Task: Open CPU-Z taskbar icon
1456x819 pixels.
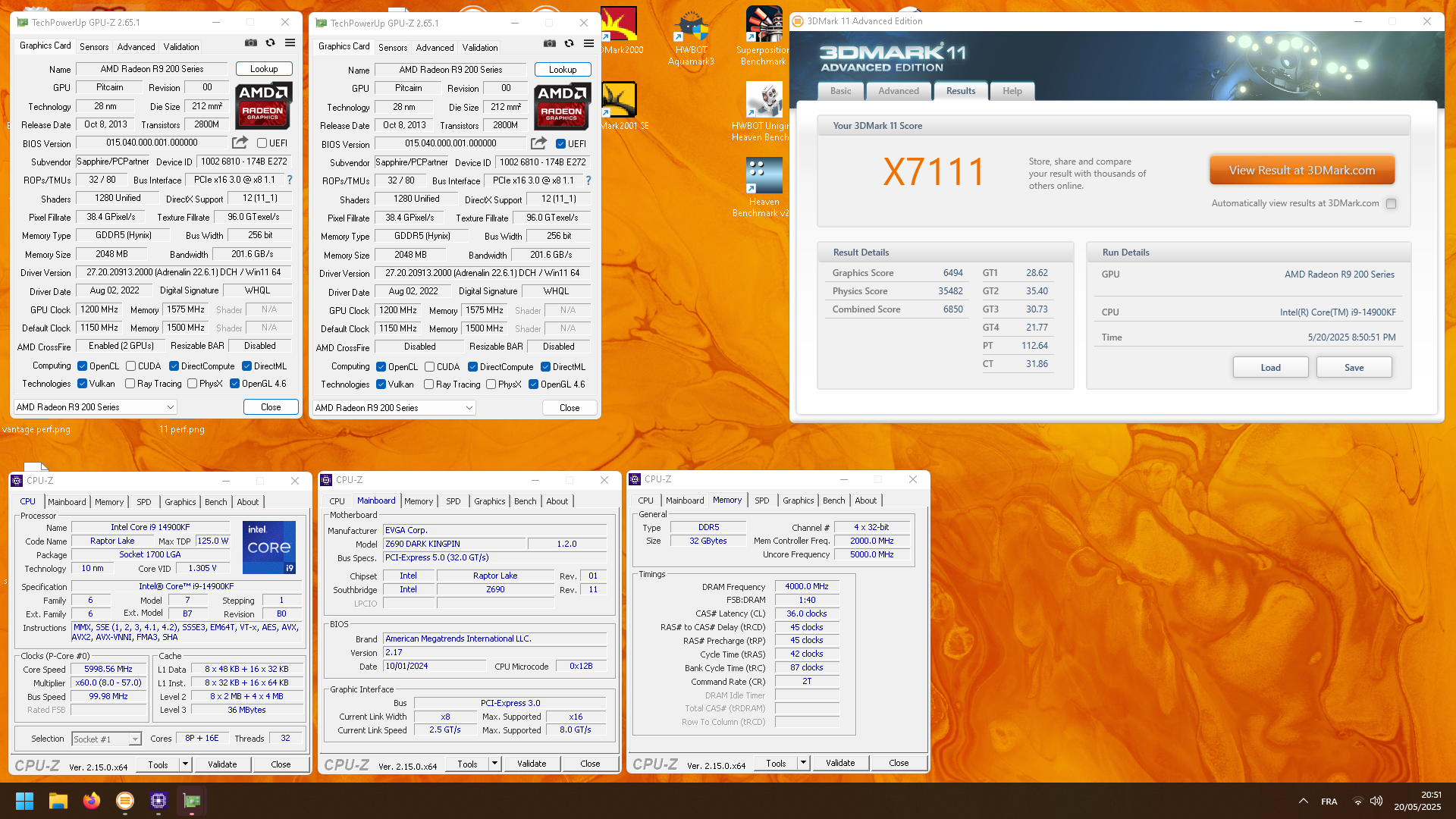Action: tap(158, 801)
